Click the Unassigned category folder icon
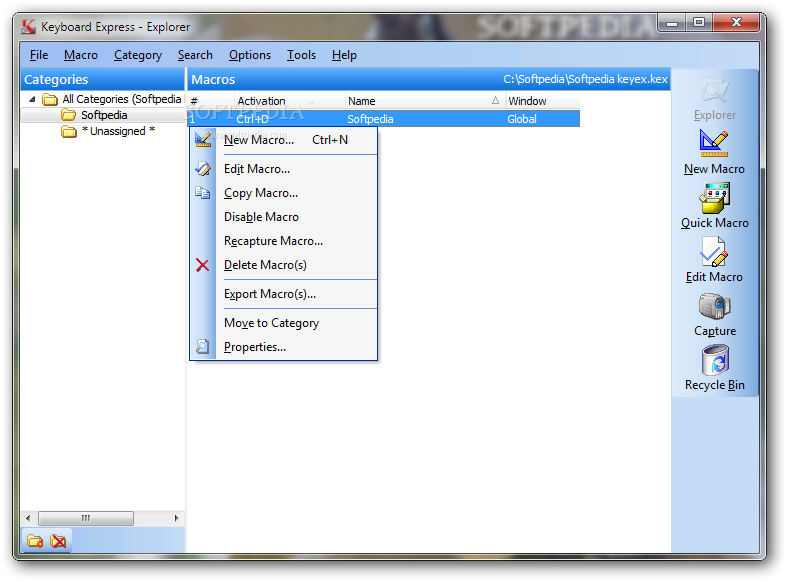Screen dimensions: 787x581 coord(68,131)
